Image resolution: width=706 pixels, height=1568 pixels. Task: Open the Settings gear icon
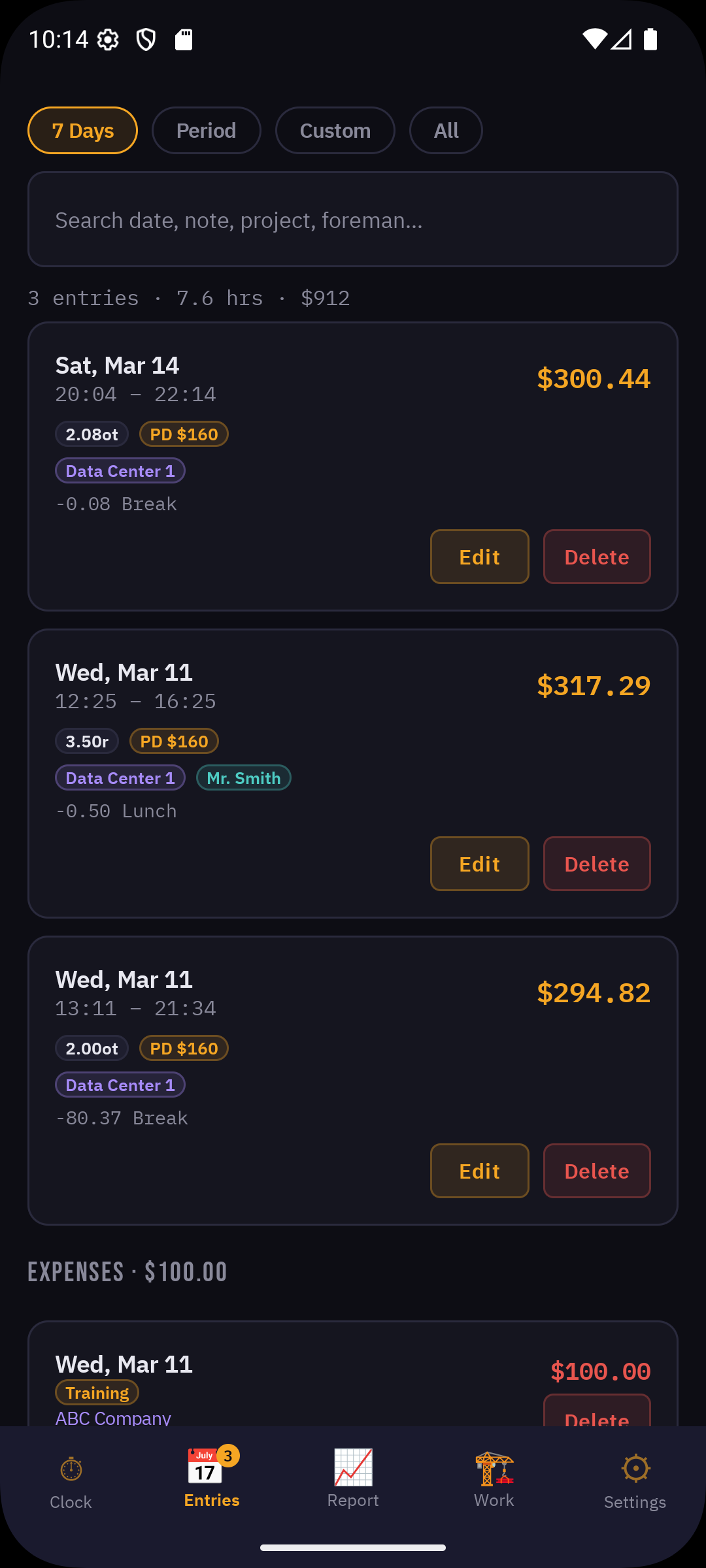tap(635, 1468)
